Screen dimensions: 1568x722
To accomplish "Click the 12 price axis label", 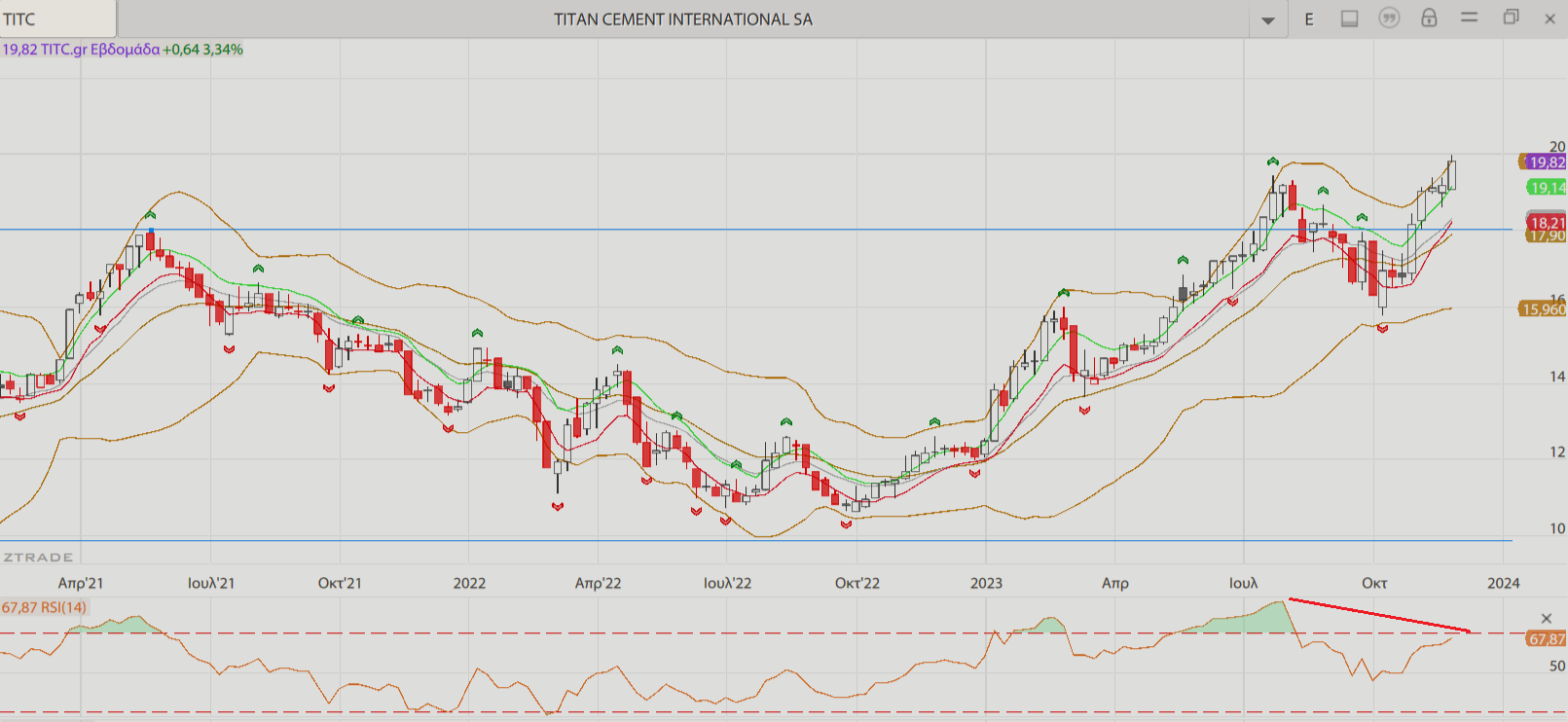I will click(x=1557, y=452).
